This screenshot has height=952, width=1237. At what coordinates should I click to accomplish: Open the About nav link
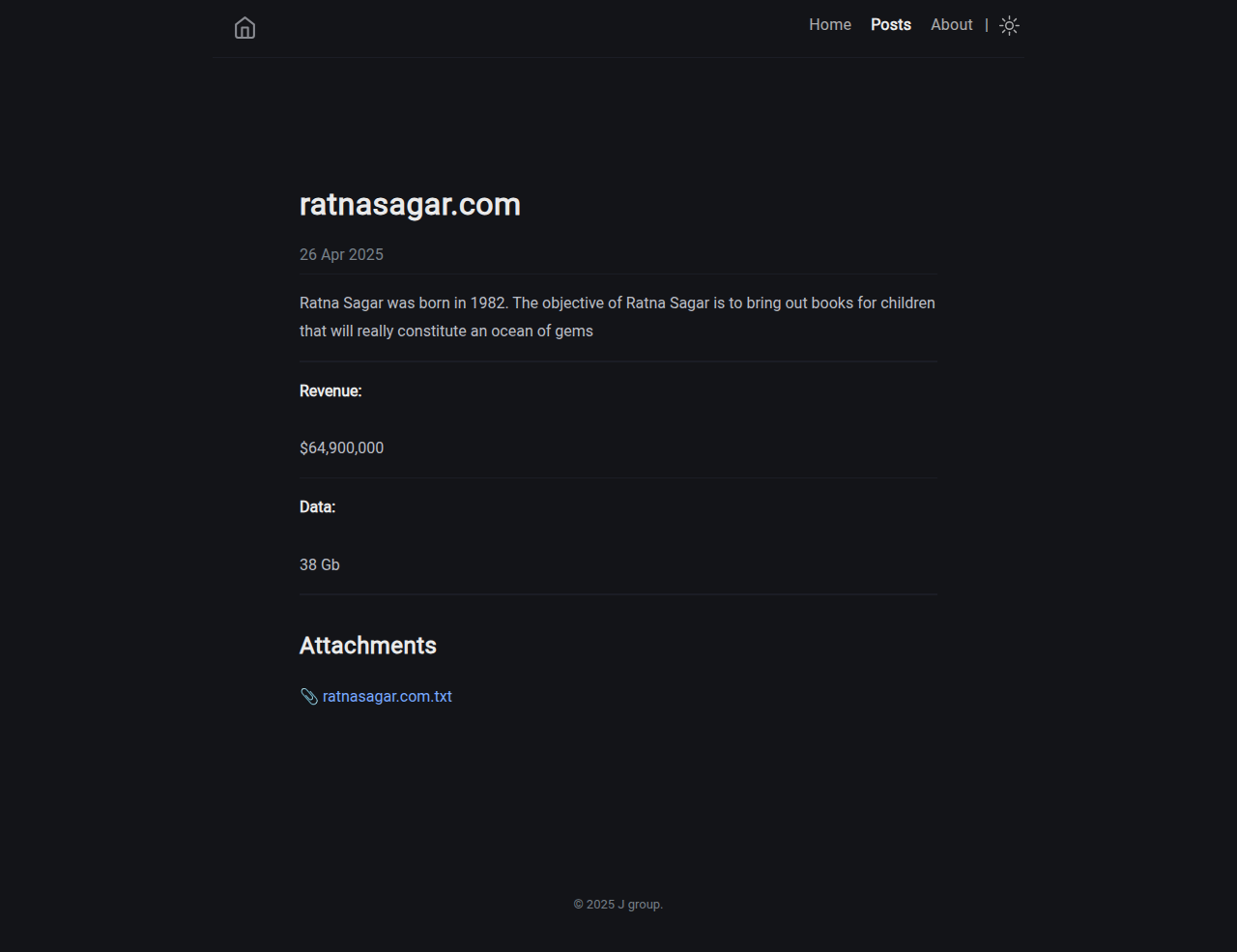[952, 25]
